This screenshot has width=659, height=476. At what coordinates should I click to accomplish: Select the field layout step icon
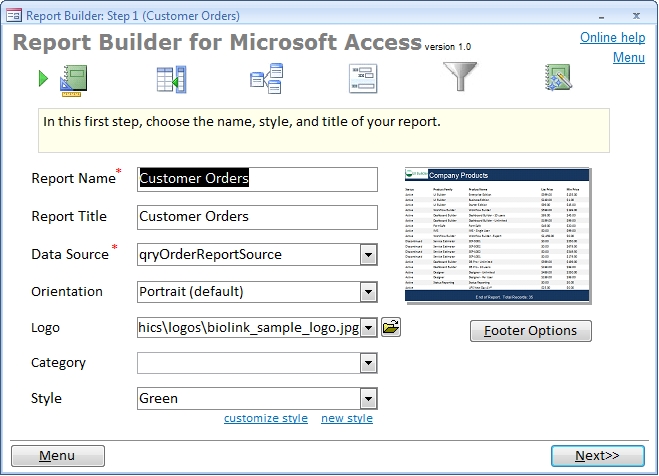click(362, 79)
